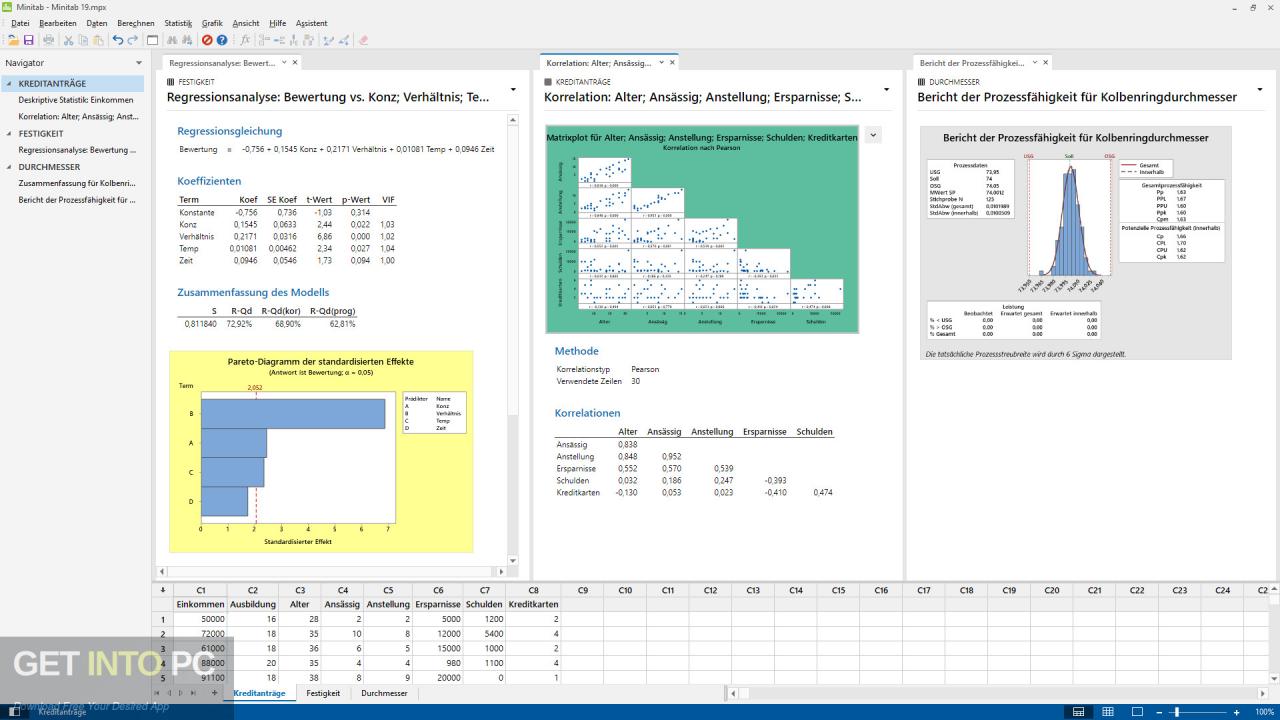Open Prozessfähigkeit output title options arrow
Image resolution: width=1280 pixels, height=720 pixels.
click(1260, 90)
